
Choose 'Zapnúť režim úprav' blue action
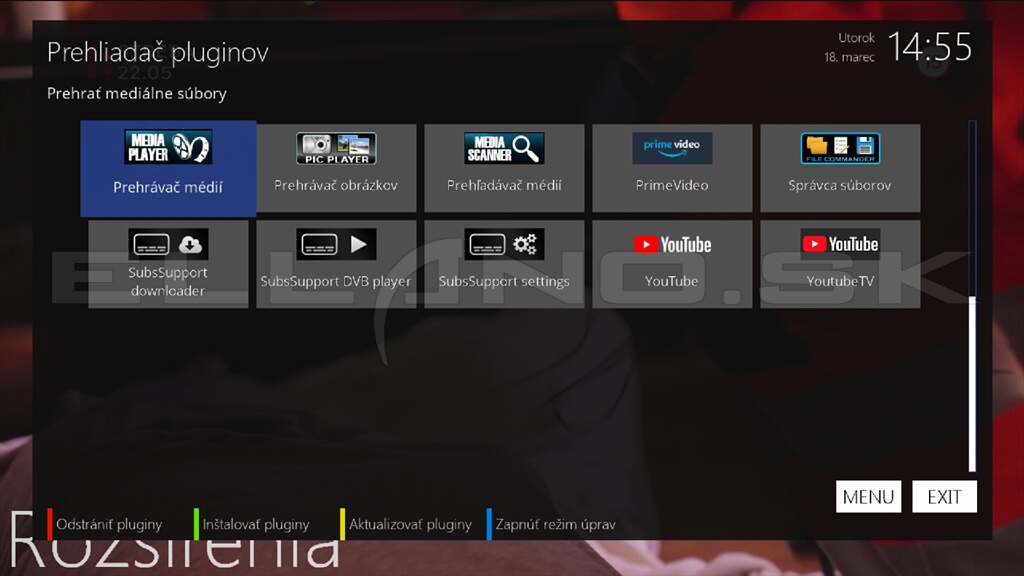pos(556,524)
